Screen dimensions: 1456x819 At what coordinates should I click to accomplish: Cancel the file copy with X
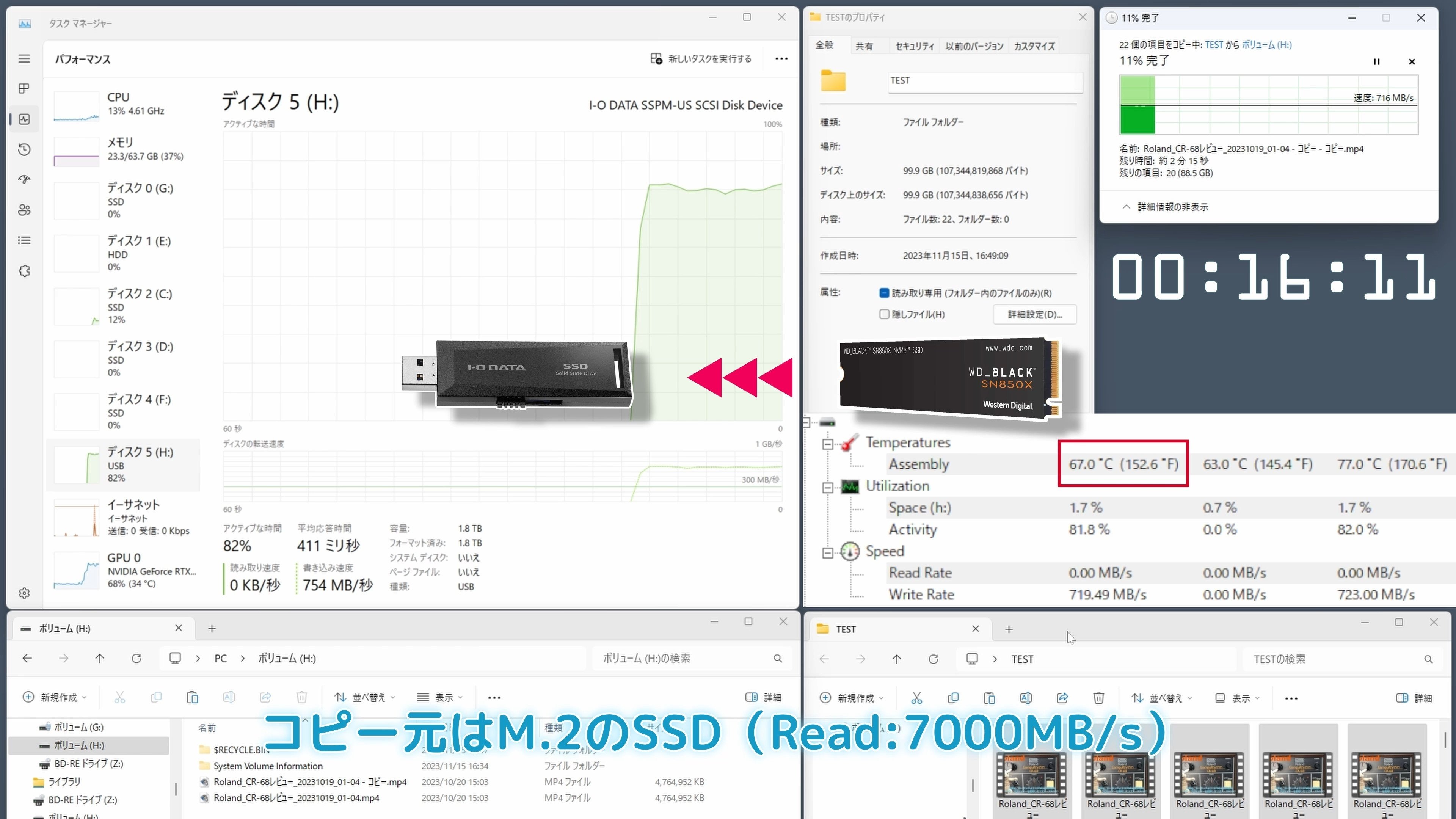tap(1411, 61)
